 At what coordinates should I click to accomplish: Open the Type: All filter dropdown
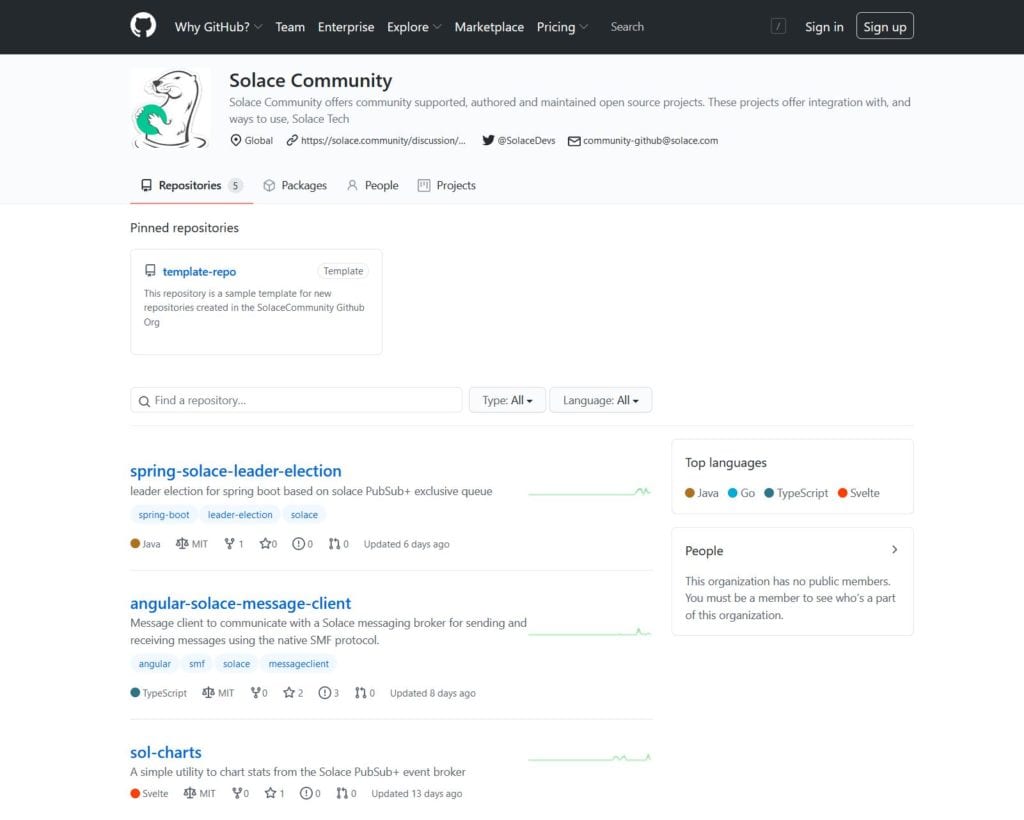(x=507, y=399)
